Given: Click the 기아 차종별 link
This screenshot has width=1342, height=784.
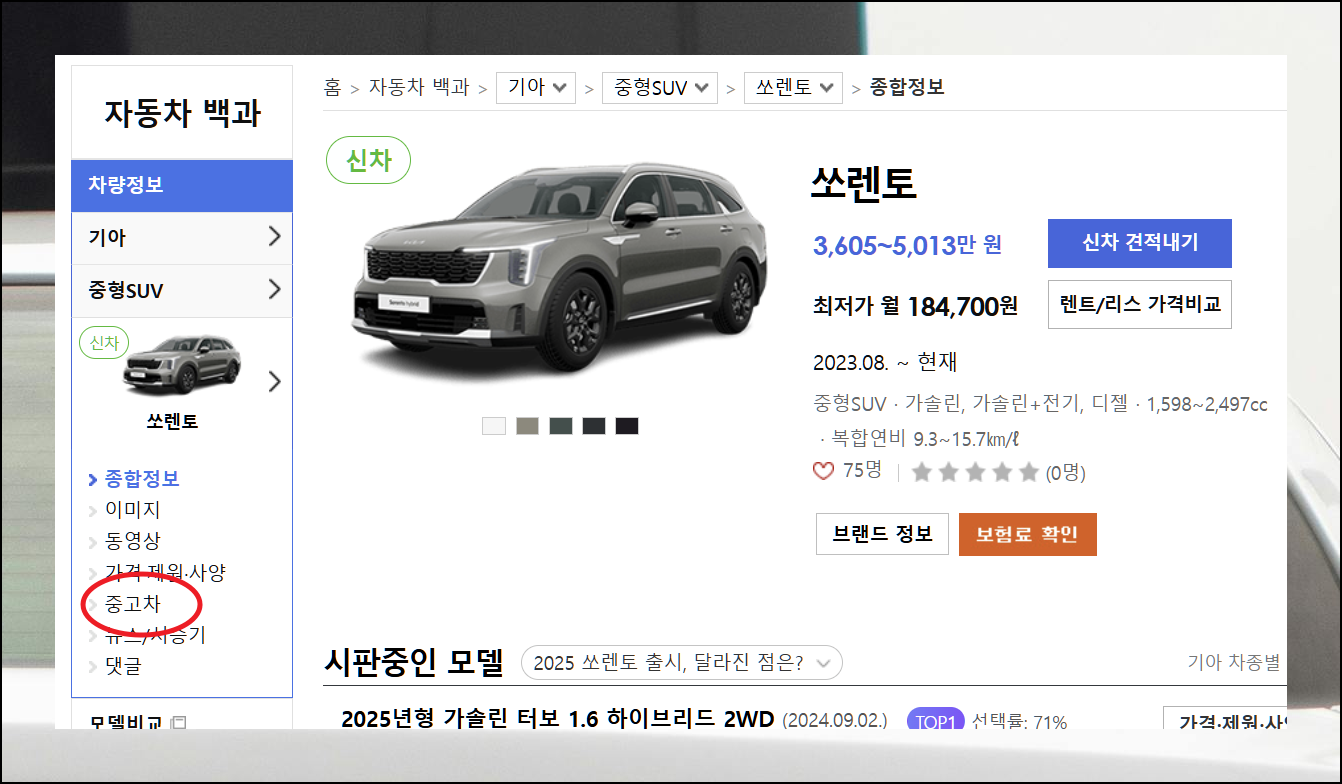Looking at the screenshot, I should pyautogui.click(x=1233, y=662).
